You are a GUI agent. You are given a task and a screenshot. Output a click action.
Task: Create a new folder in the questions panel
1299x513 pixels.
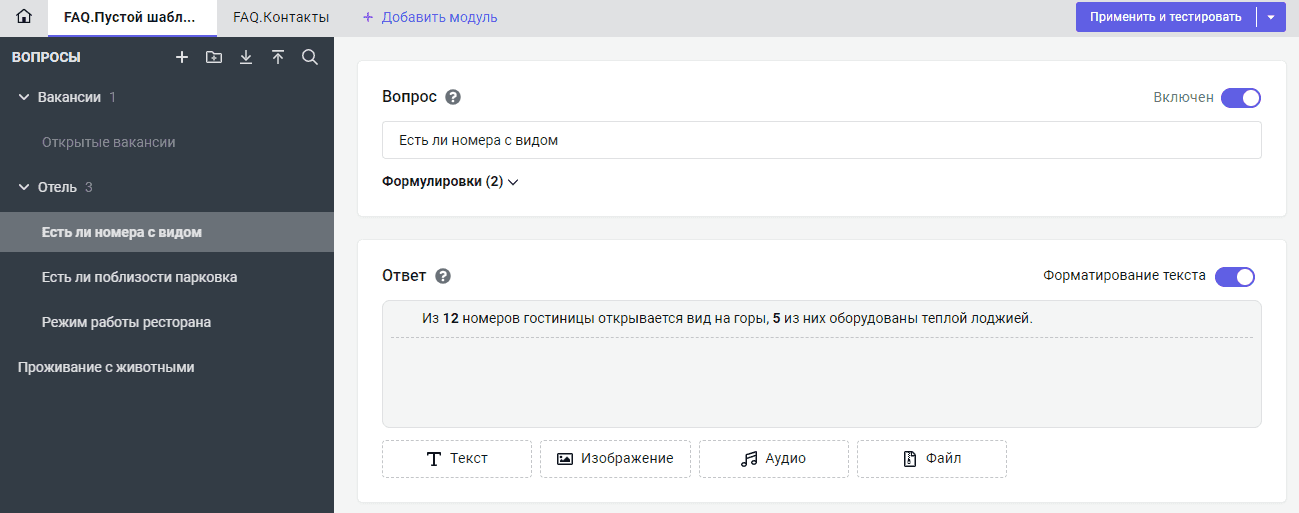[x=214, y=58]
